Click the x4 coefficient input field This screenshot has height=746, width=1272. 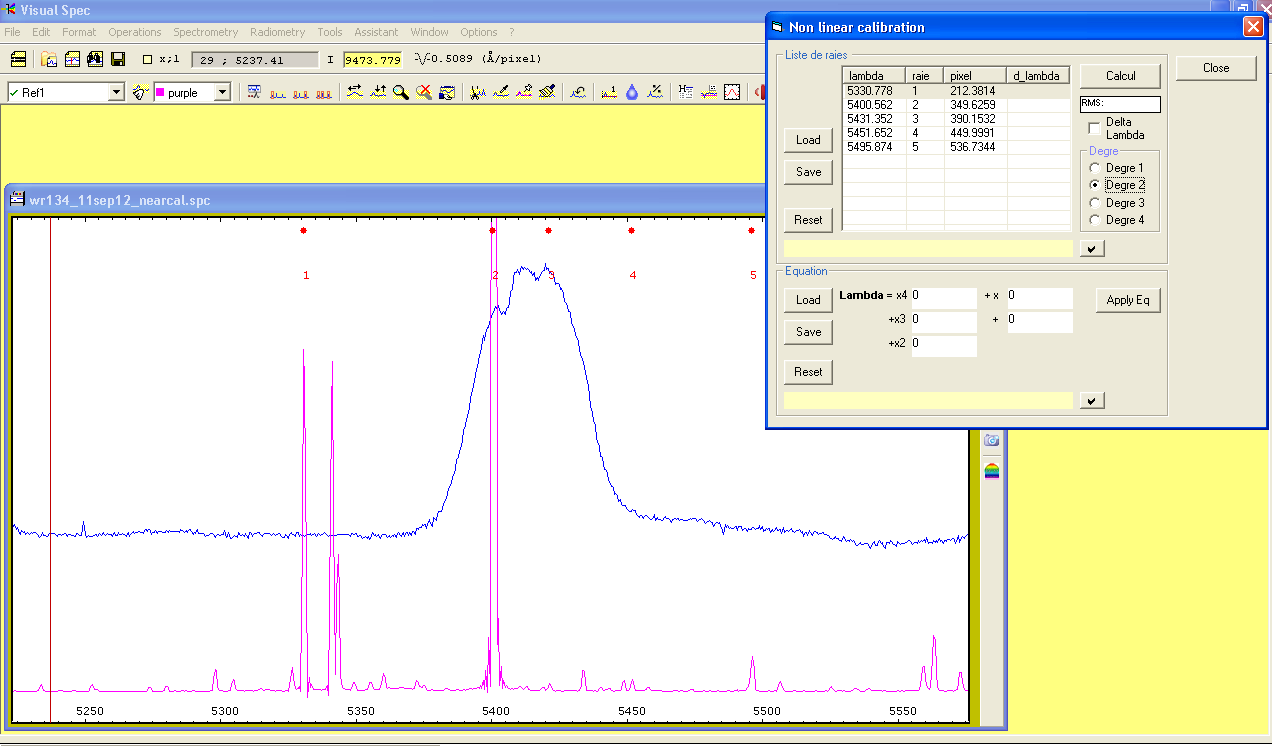tap(943, 297)
